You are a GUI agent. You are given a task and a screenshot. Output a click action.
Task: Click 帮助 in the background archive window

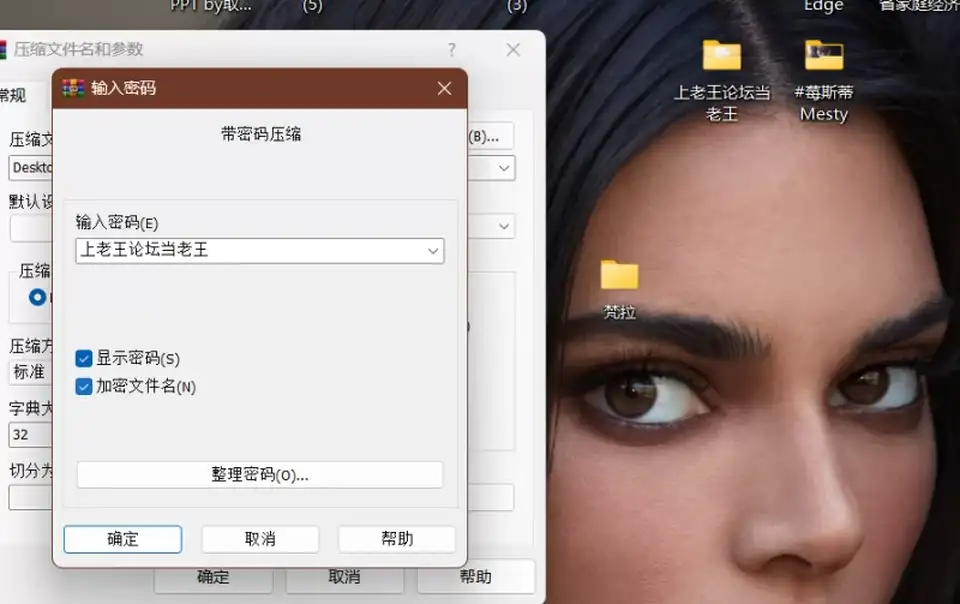[476, 577]
